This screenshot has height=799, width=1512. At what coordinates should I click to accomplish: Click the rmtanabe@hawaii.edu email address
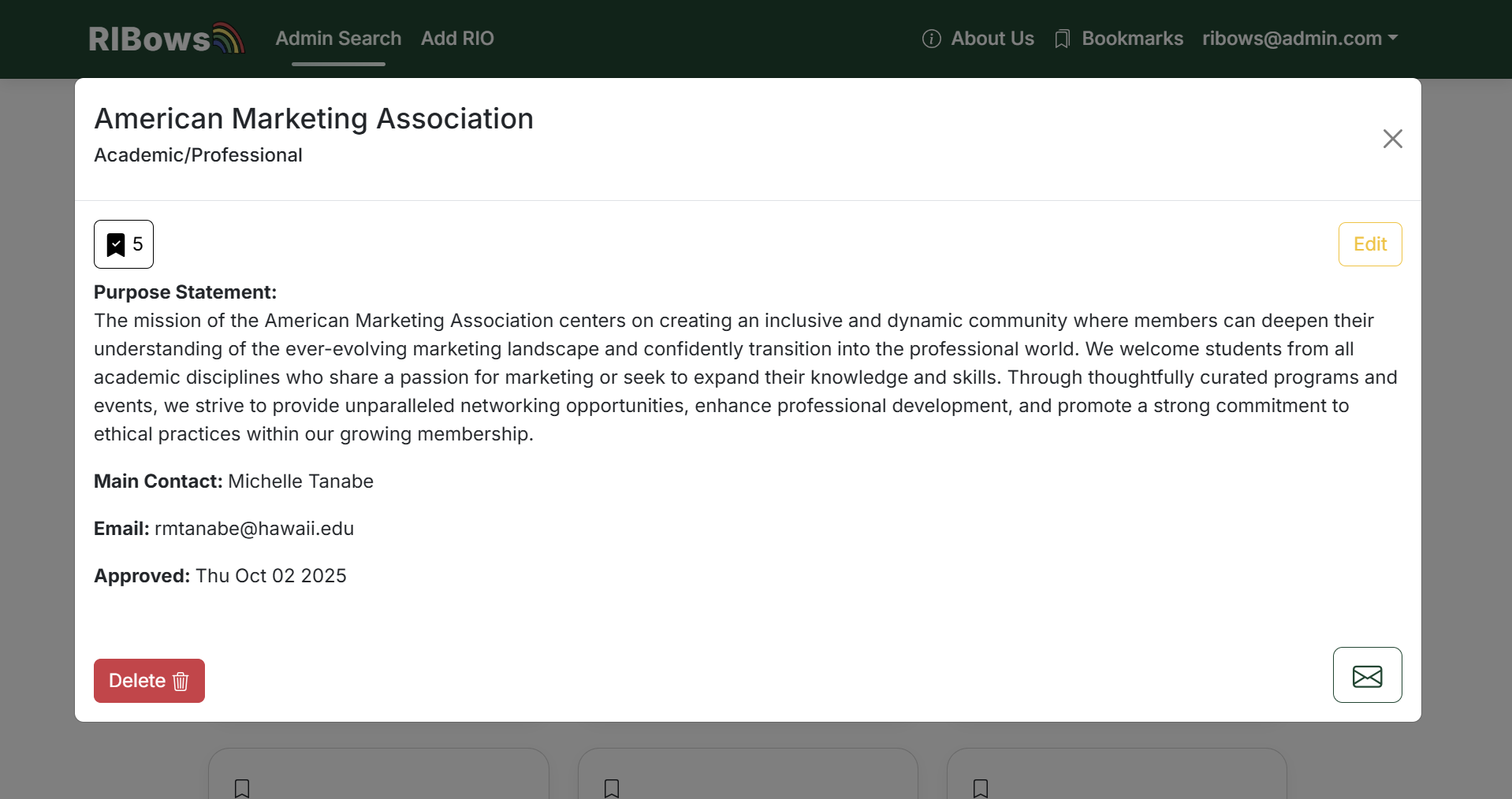click(x=254, y=529)
